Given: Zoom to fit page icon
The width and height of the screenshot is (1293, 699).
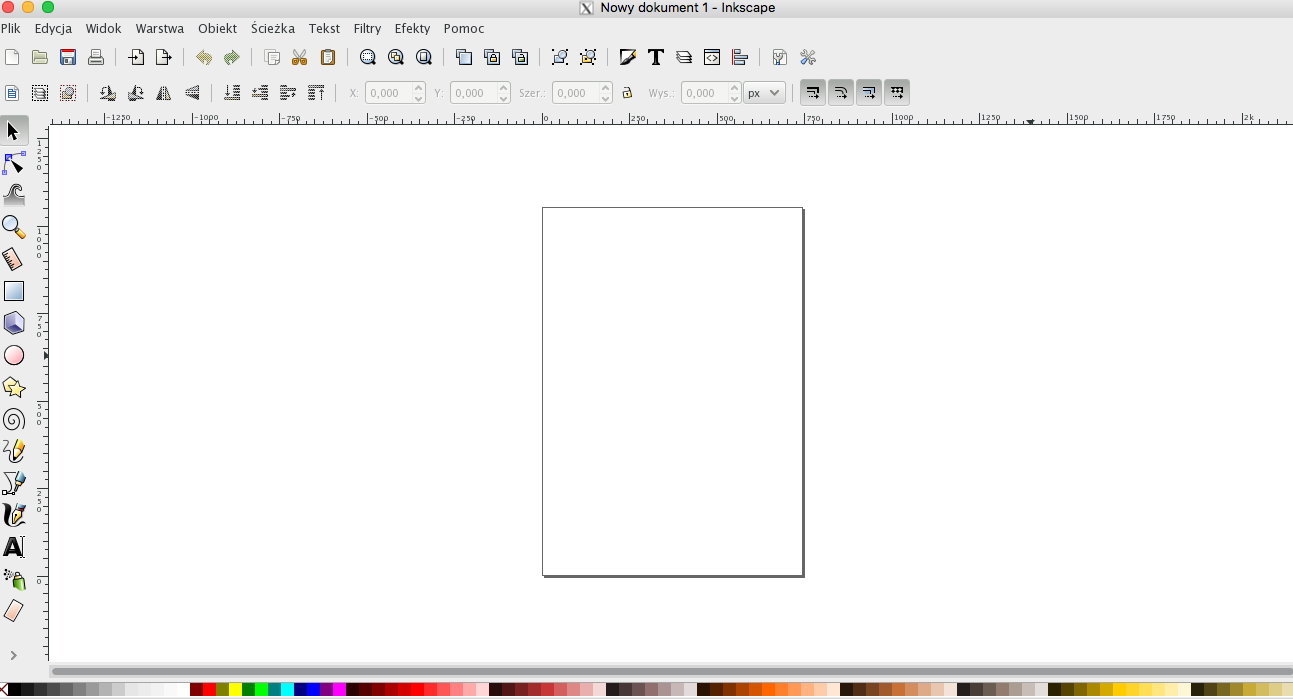Looking at the screenshot, I should click(x=424, y=57).
